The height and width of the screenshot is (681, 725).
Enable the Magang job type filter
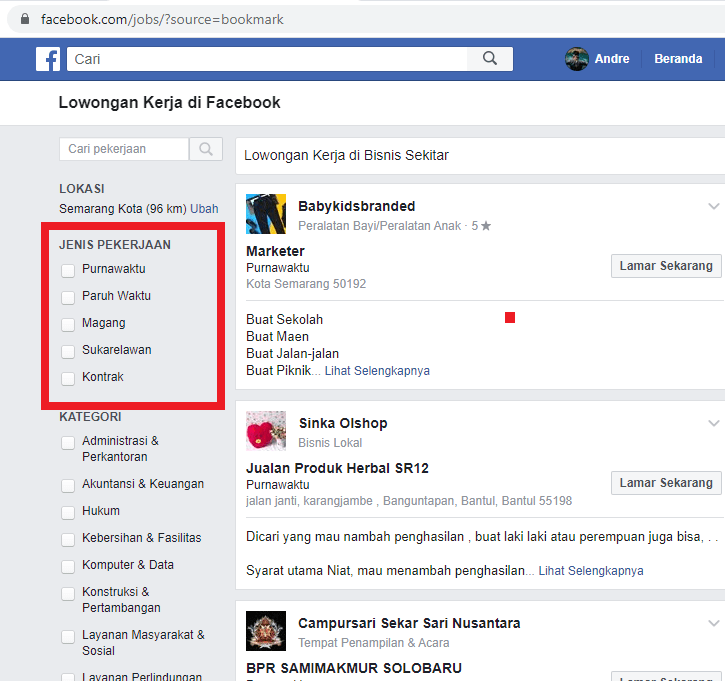[x=68, y=325]
